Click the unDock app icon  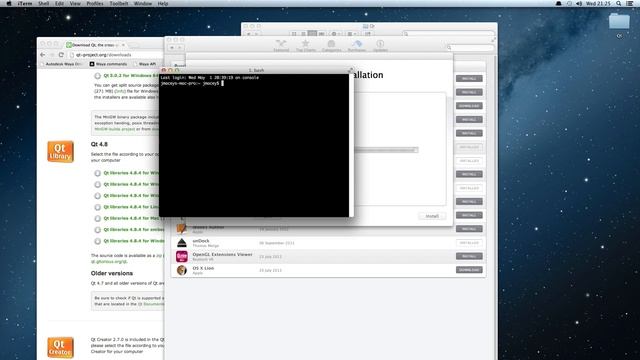(182, 243)
